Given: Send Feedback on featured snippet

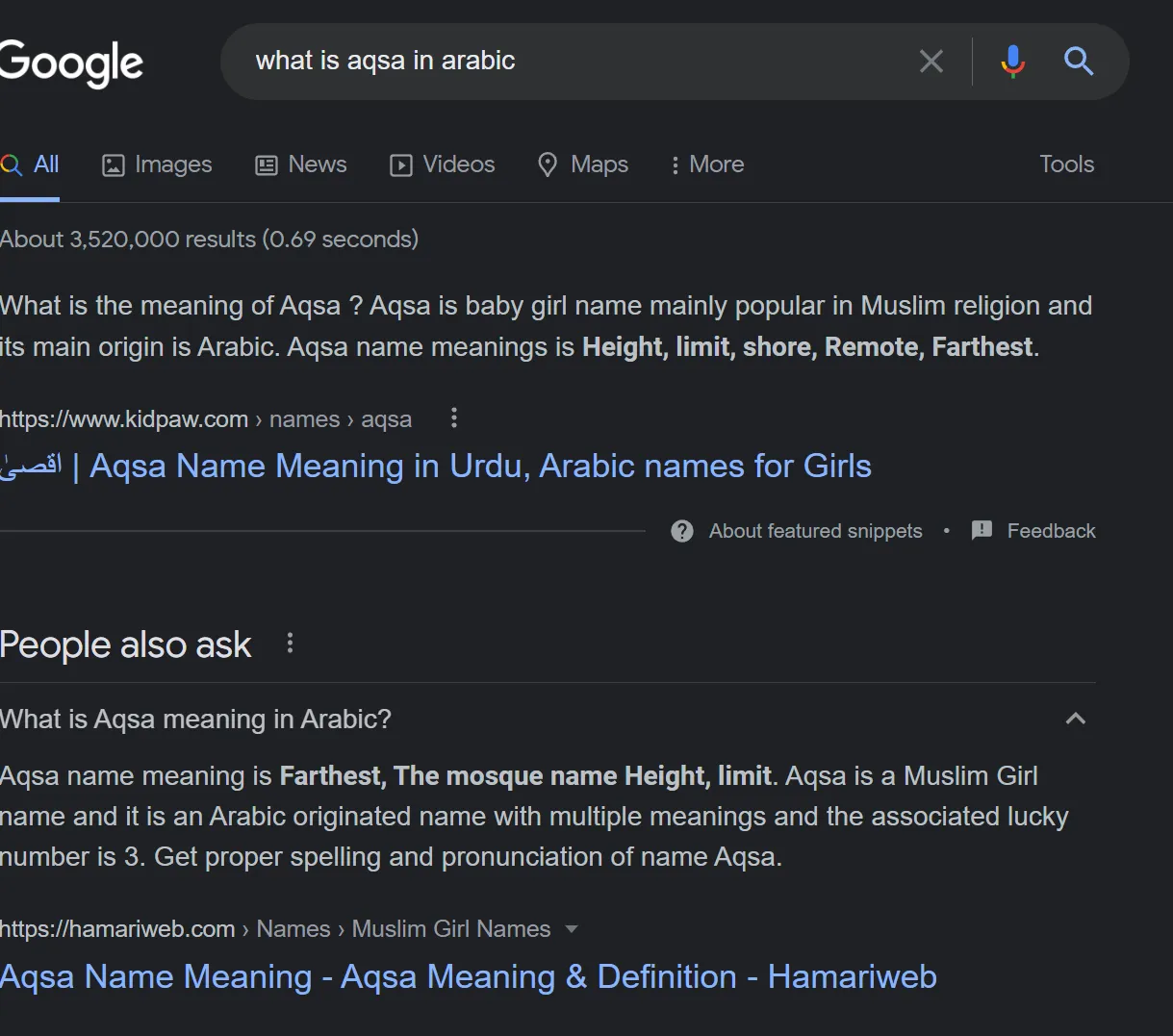Looking at the screenshot, I should [1051, 531].
